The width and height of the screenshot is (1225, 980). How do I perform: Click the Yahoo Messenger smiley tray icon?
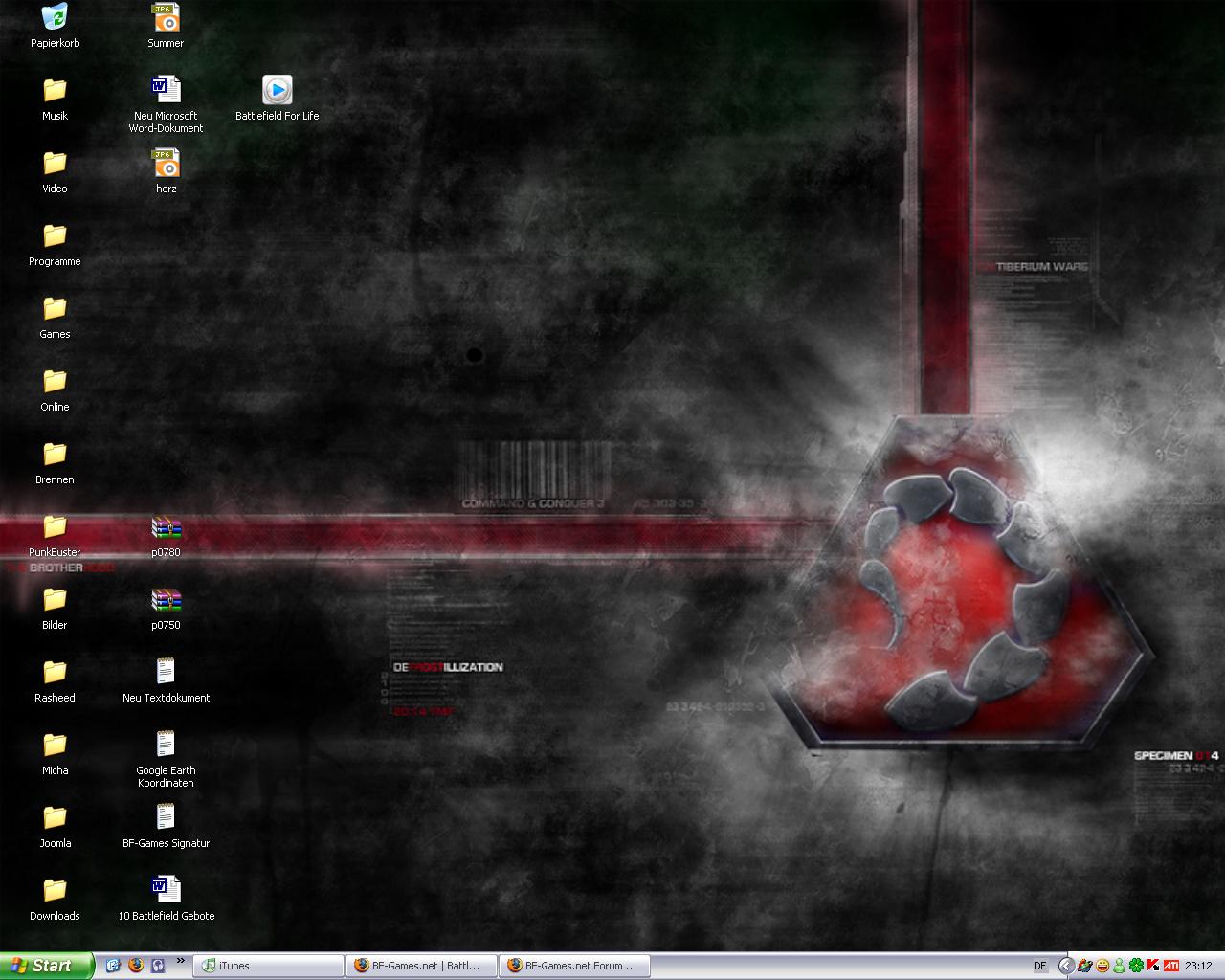1102,966
